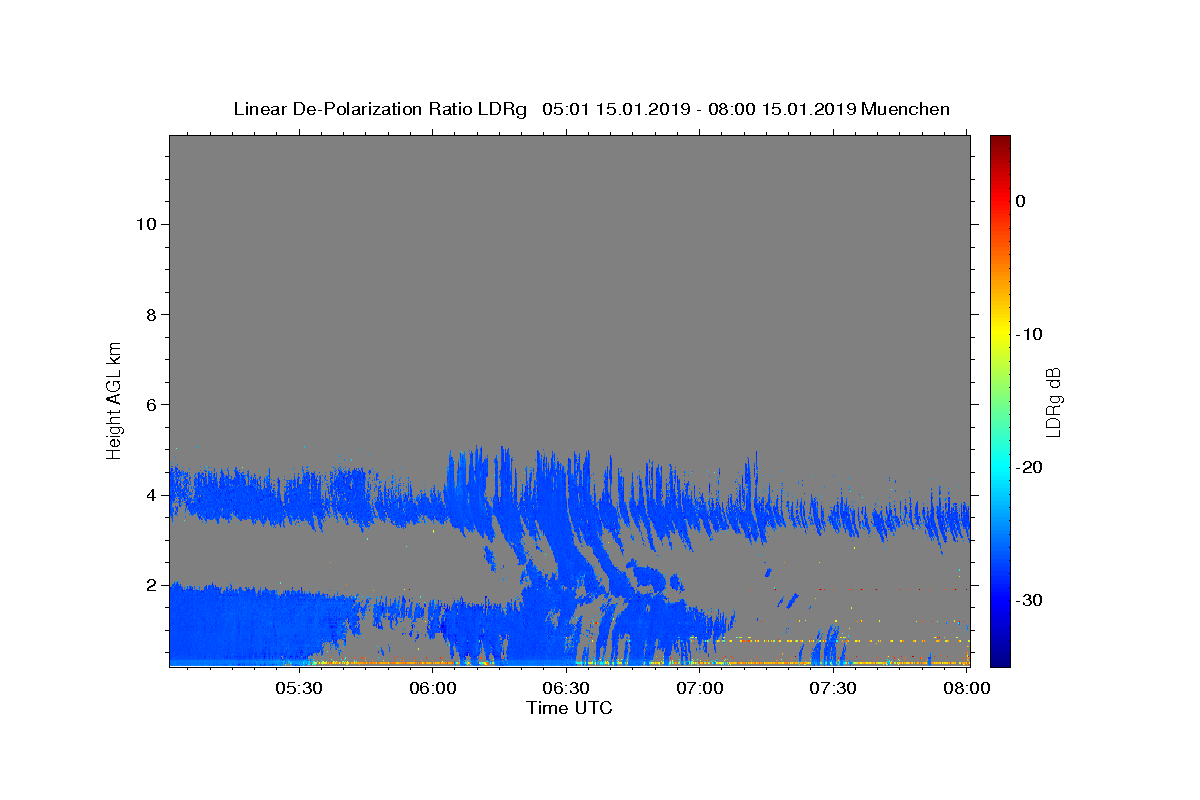
Task: Click the height tick label 8
Action: (149, 314)
